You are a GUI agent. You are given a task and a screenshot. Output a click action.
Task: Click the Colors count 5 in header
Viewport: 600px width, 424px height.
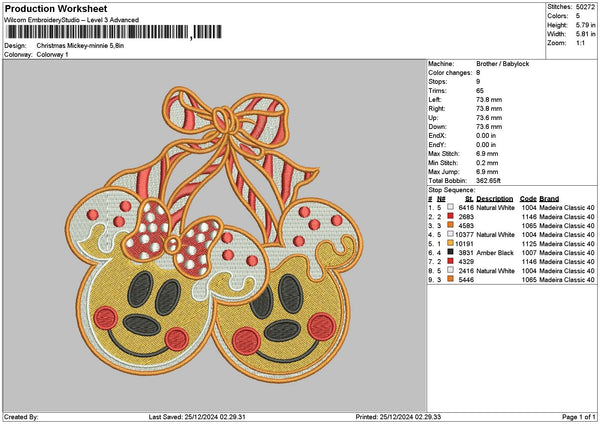tap(578, 16)
